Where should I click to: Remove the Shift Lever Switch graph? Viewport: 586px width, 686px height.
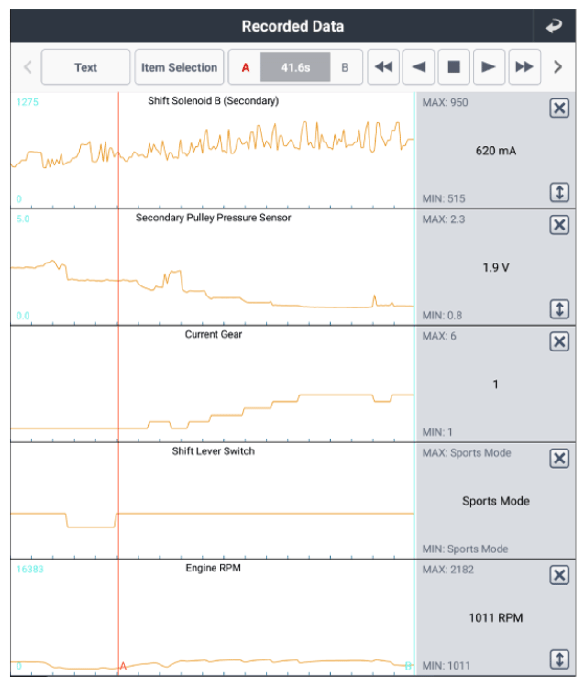[x=559, y=458]
